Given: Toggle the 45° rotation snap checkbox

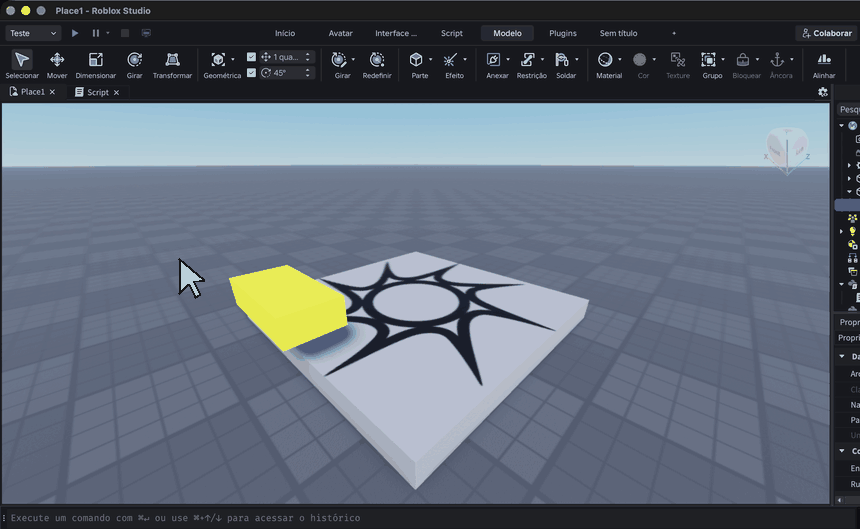Looking at the screenshot, I should pos(251,73).
